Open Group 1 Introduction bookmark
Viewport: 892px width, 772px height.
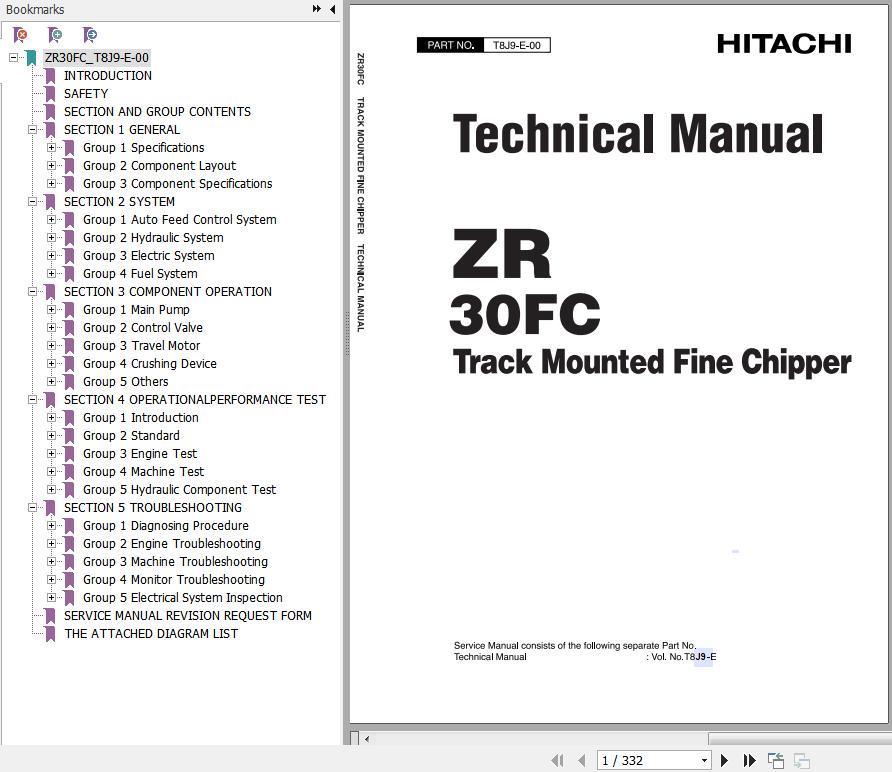pos(141,418)
